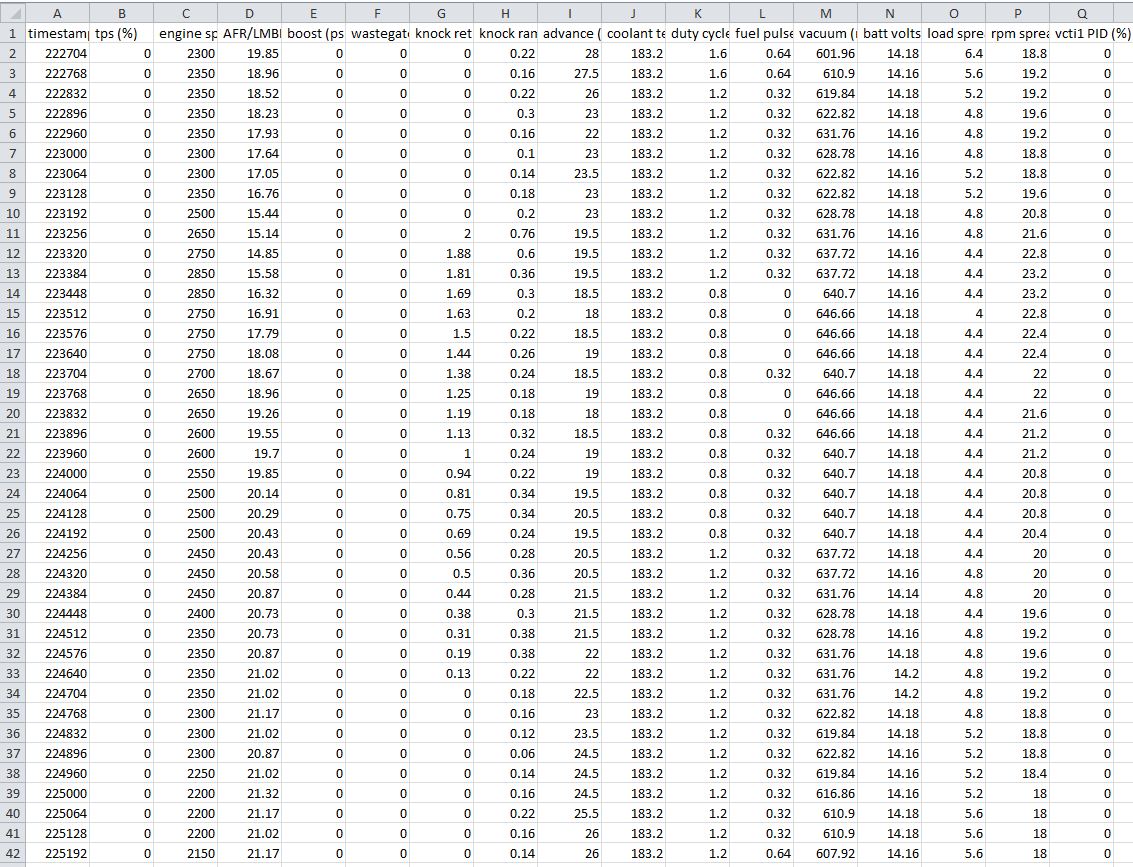Select column A header
Viewport: 1133px width, 867px height.
point(57,13)
